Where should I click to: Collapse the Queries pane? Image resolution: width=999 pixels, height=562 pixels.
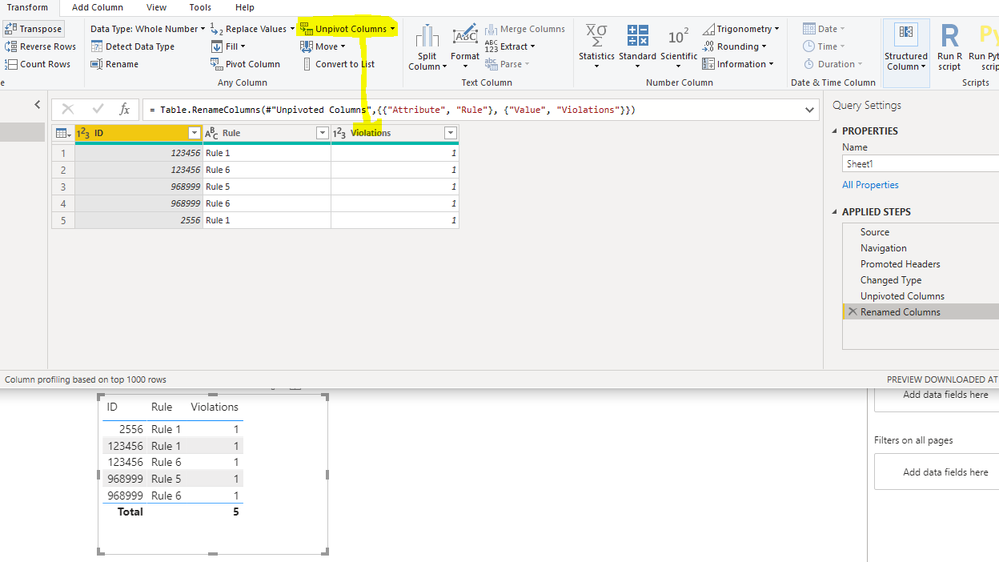(37, 104)
